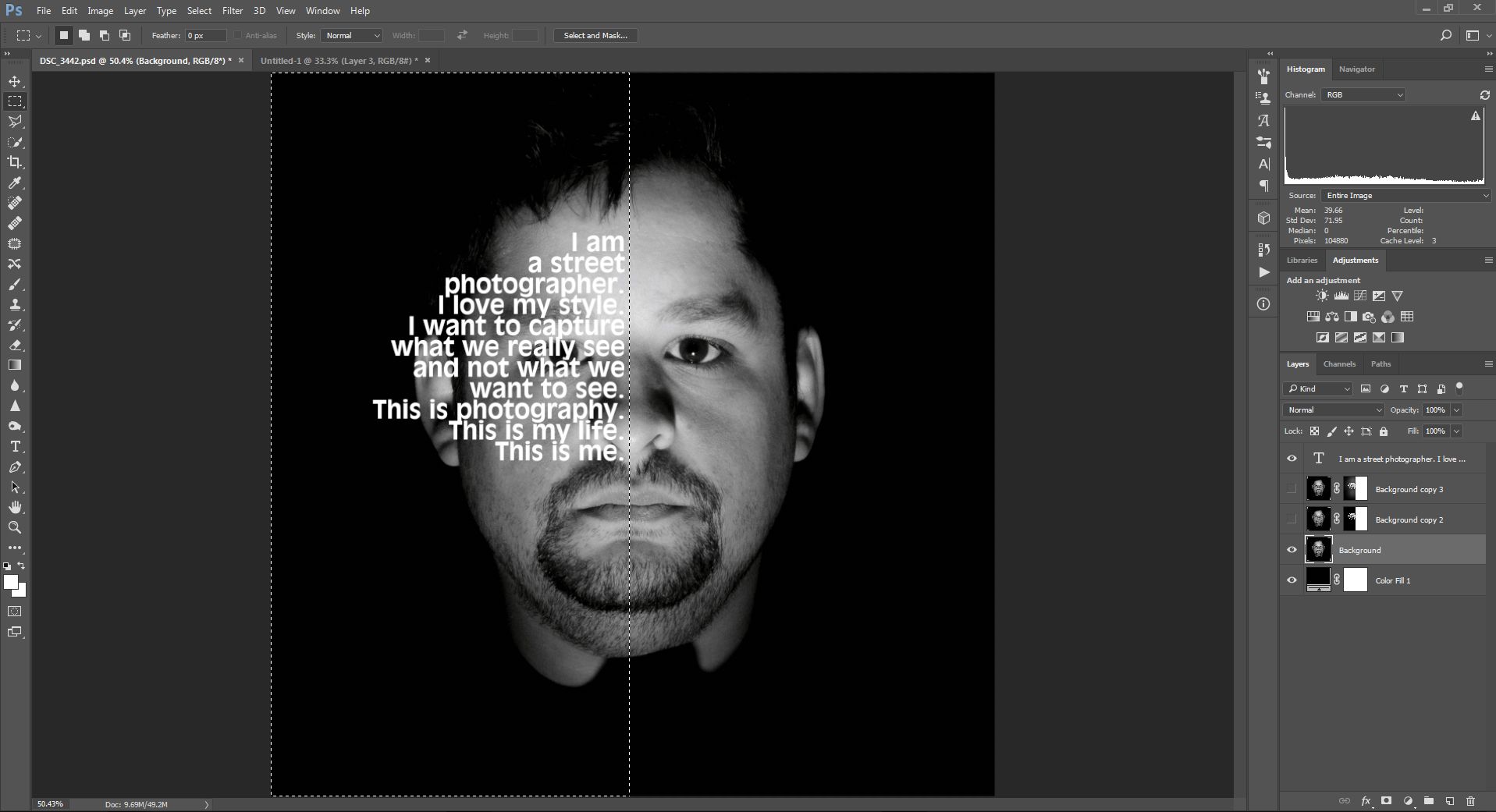
Task: Select the Eyedropper tool
Action: tap(15, 183)
